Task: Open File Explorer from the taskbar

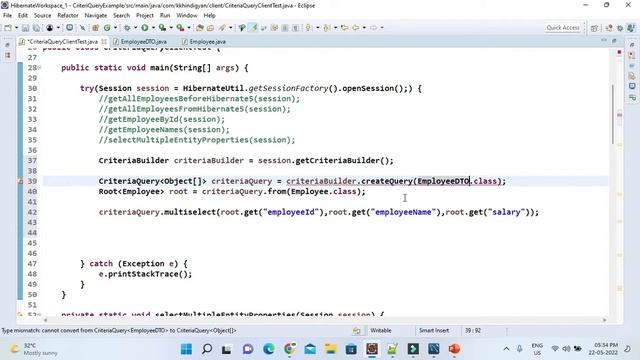Action: pyautogui.click(x=330, y=349)
